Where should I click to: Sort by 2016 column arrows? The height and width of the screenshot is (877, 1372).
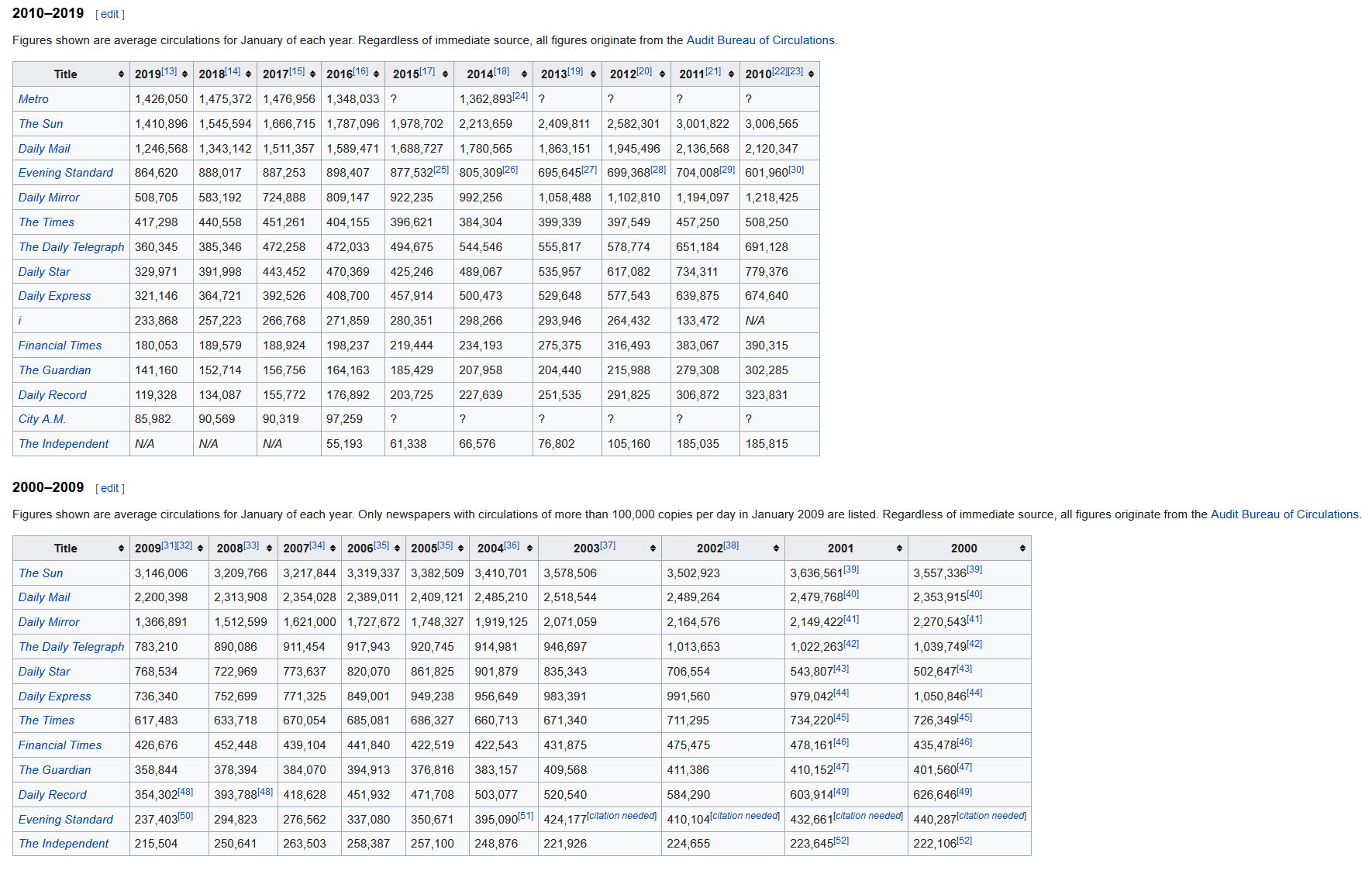376,74
